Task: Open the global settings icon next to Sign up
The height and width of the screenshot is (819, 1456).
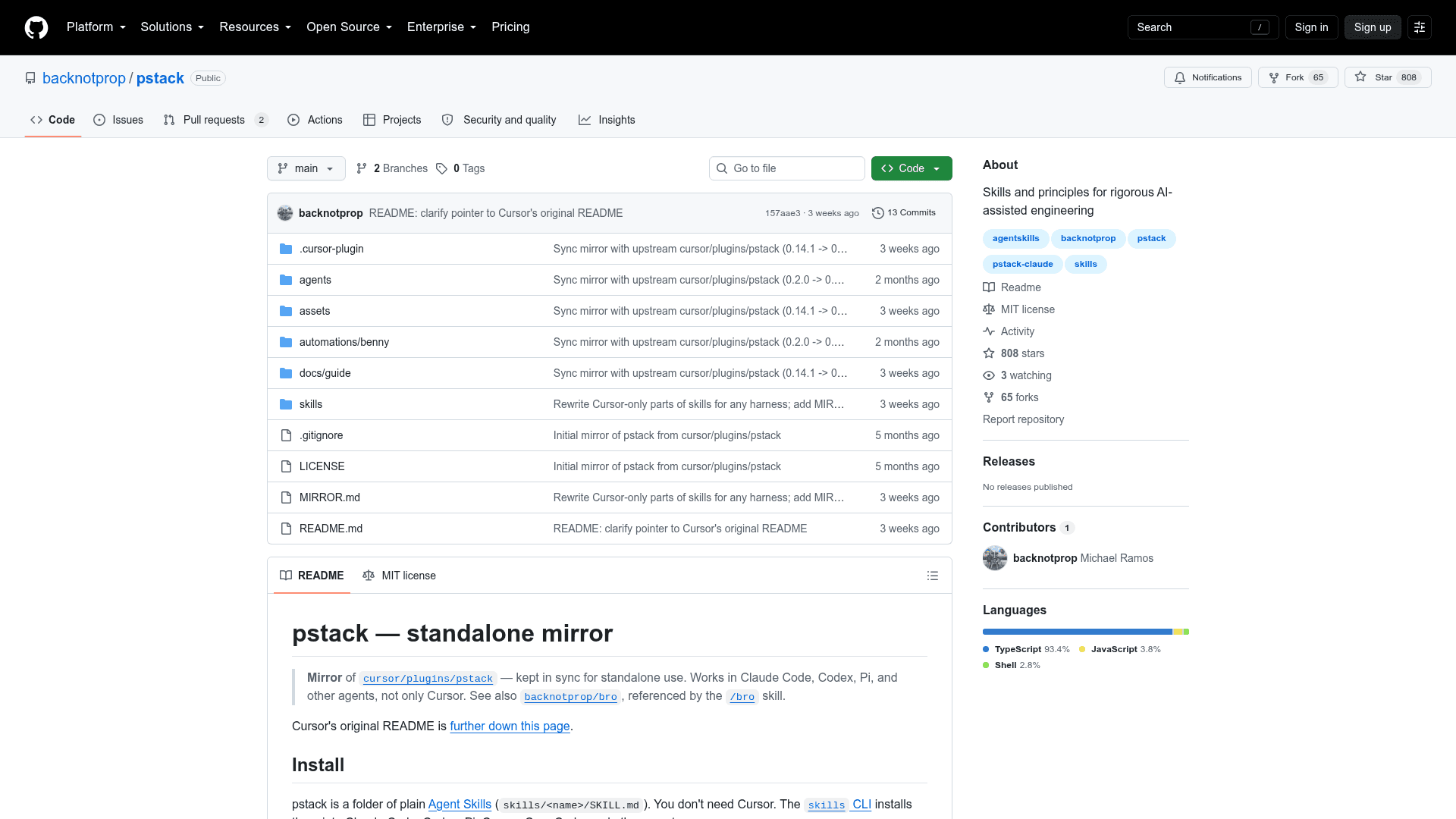Action: (x=1420, y=27)
